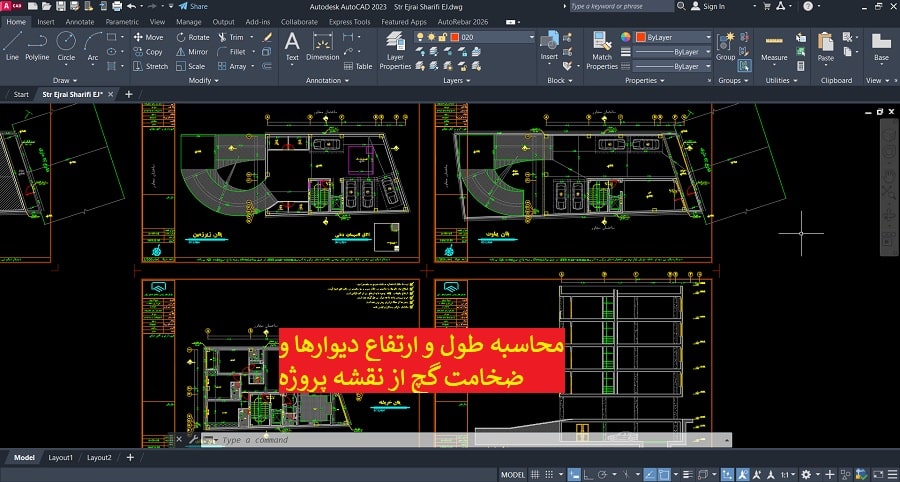This screenshot has height=482, width=900.
Task: Open the Layer Properties manager
Action: 395,50
